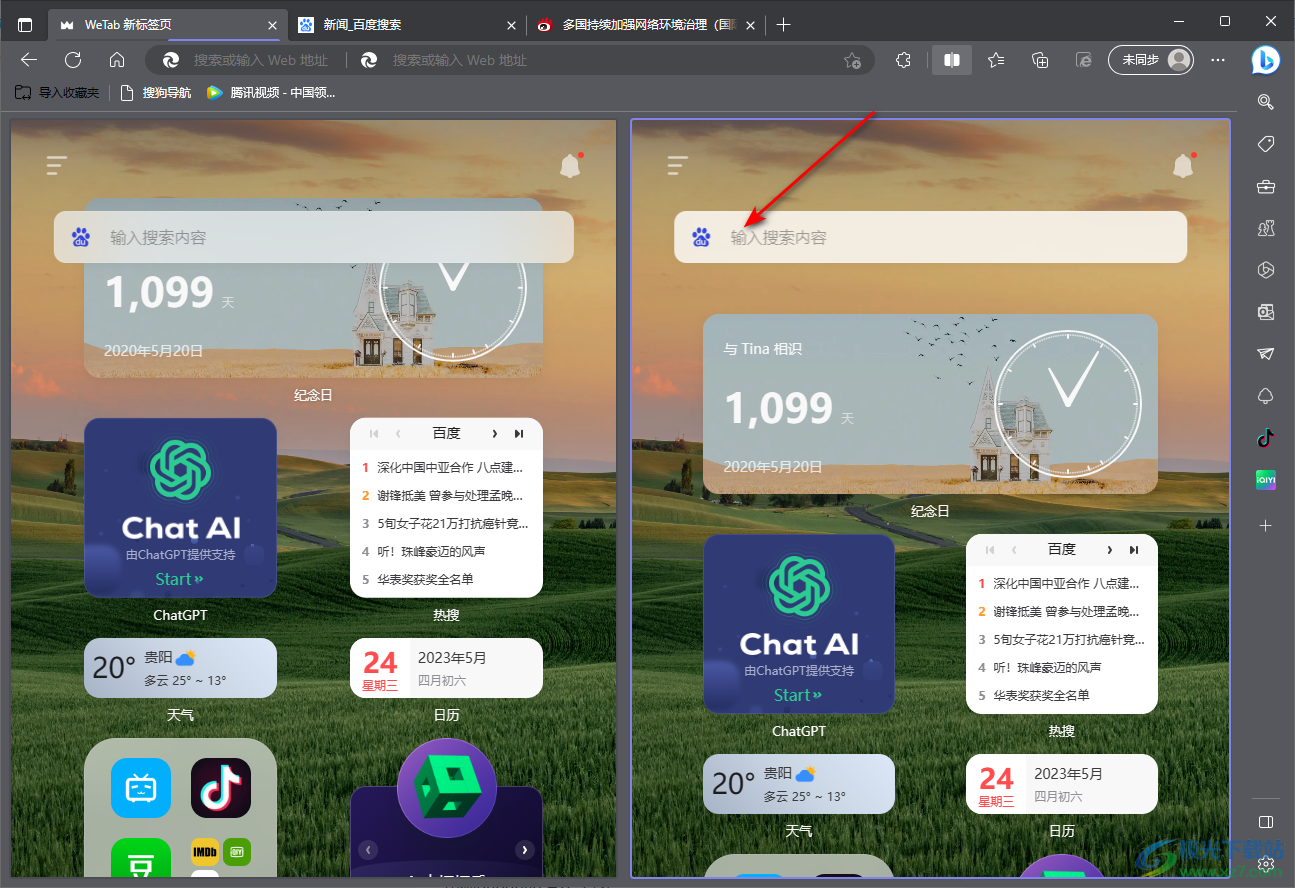The height and width of the screenshot is (888, 1295).
Task: Open the 导入收藏夹 bookmarks item
Action: [56, 93]
